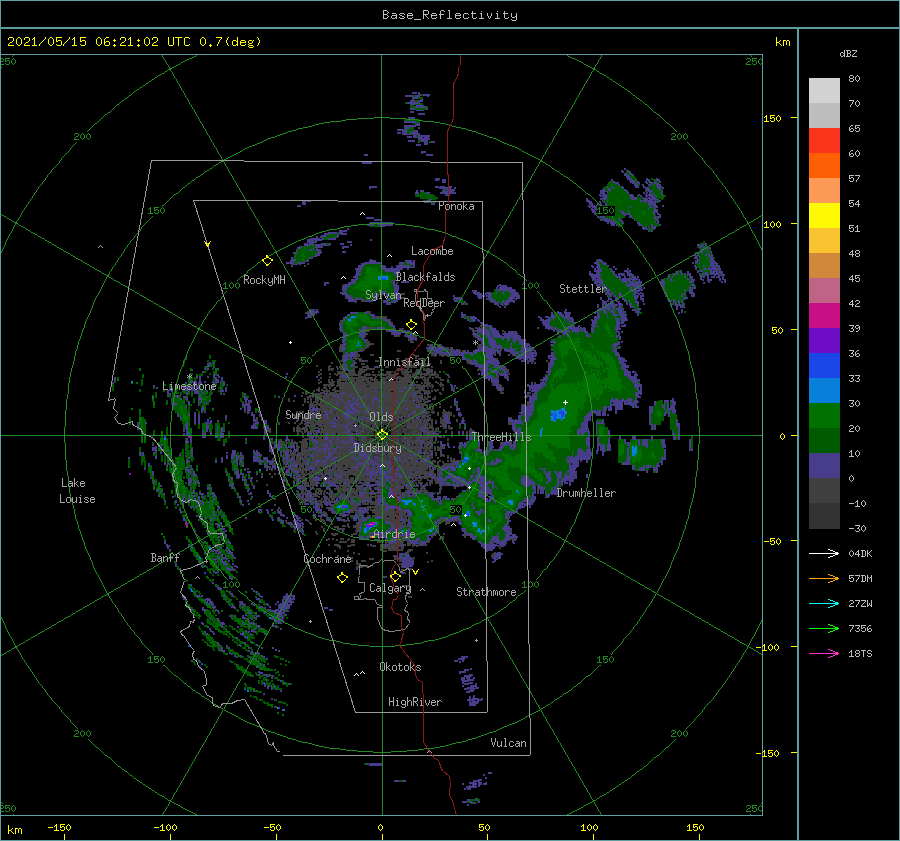Click the magenta 18TS arrow in legend
This screenshot has height=841, width=900.
(x=824, y=653)
